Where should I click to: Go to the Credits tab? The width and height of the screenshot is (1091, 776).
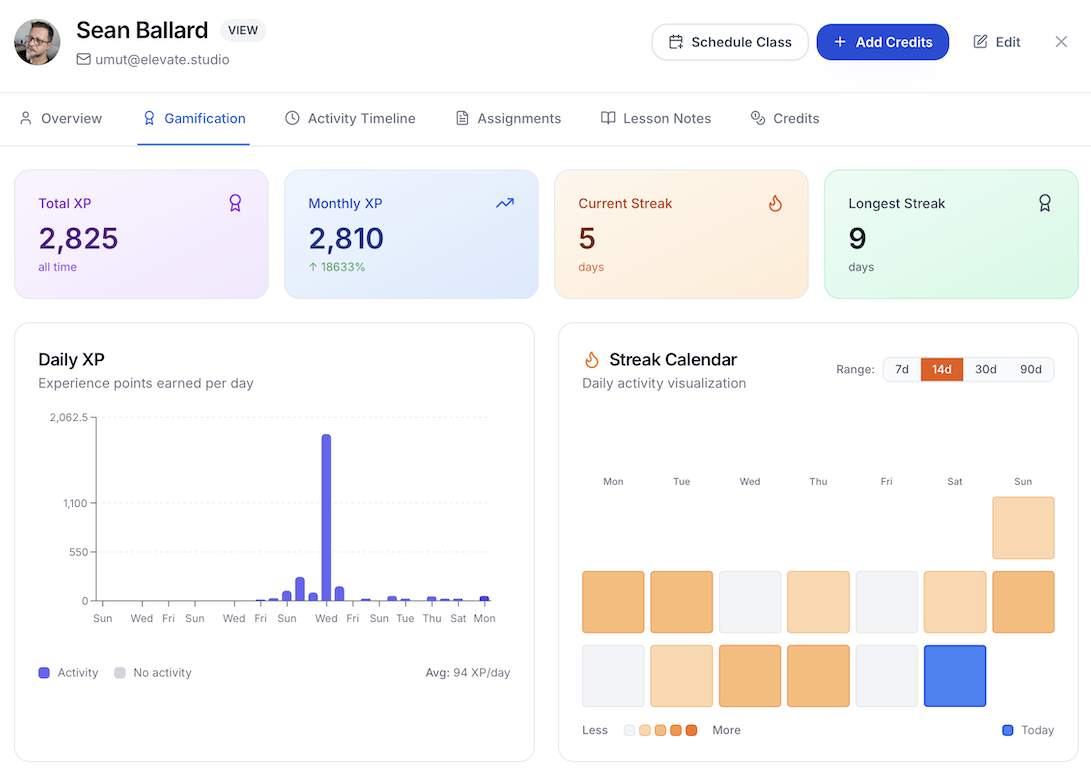click(785, 118)
